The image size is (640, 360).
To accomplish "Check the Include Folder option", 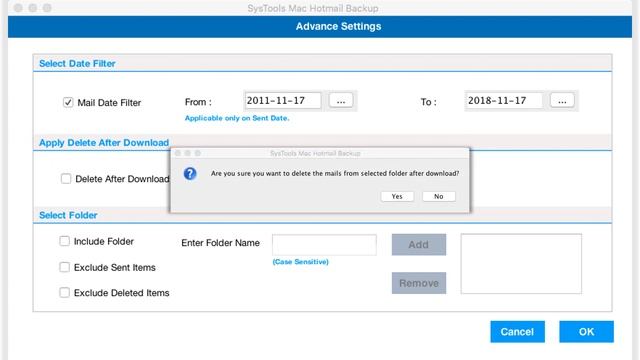I will pyautogui.click(x=64, y=241).
